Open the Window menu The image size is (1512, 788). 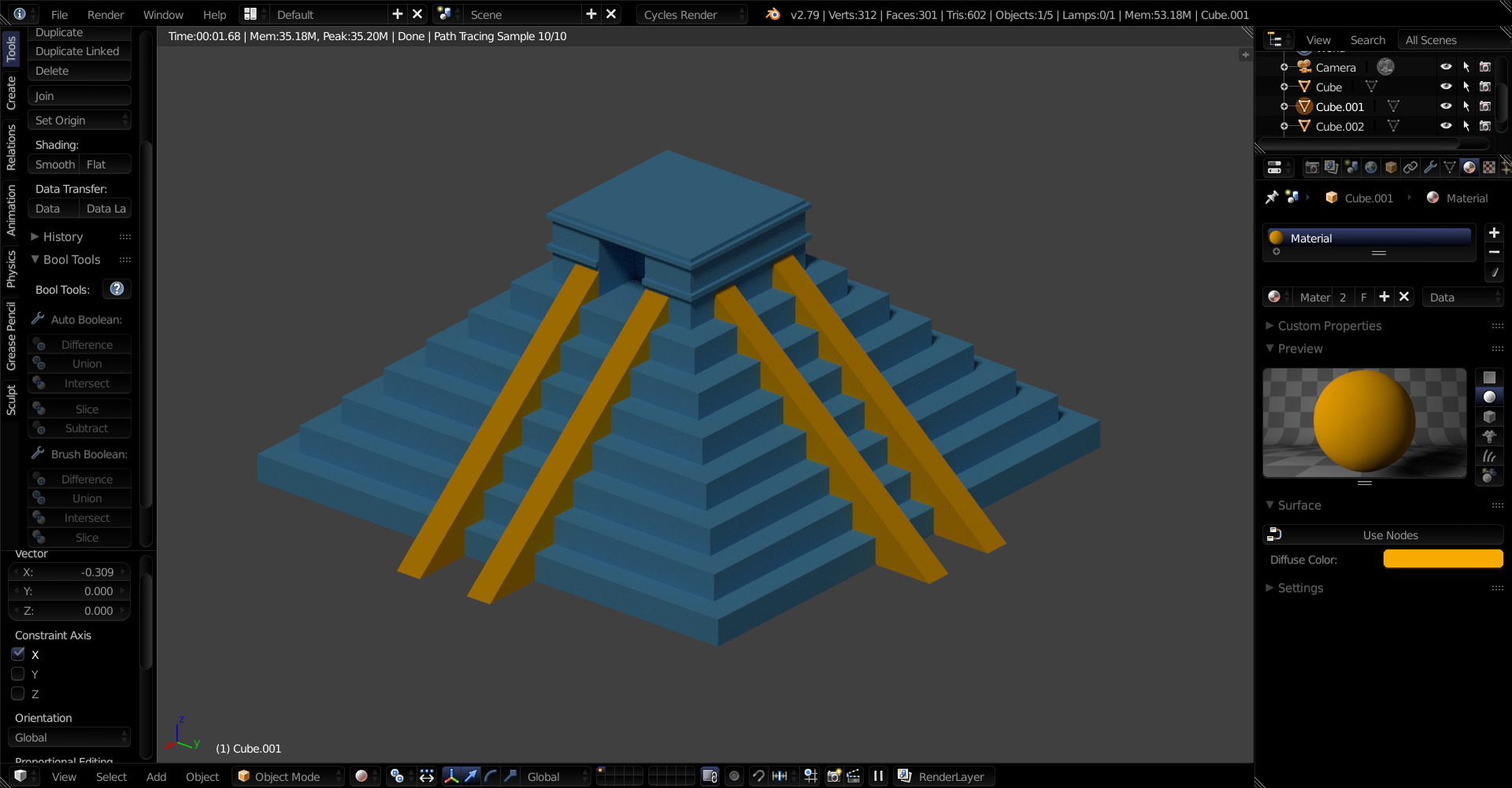[163, 14]
